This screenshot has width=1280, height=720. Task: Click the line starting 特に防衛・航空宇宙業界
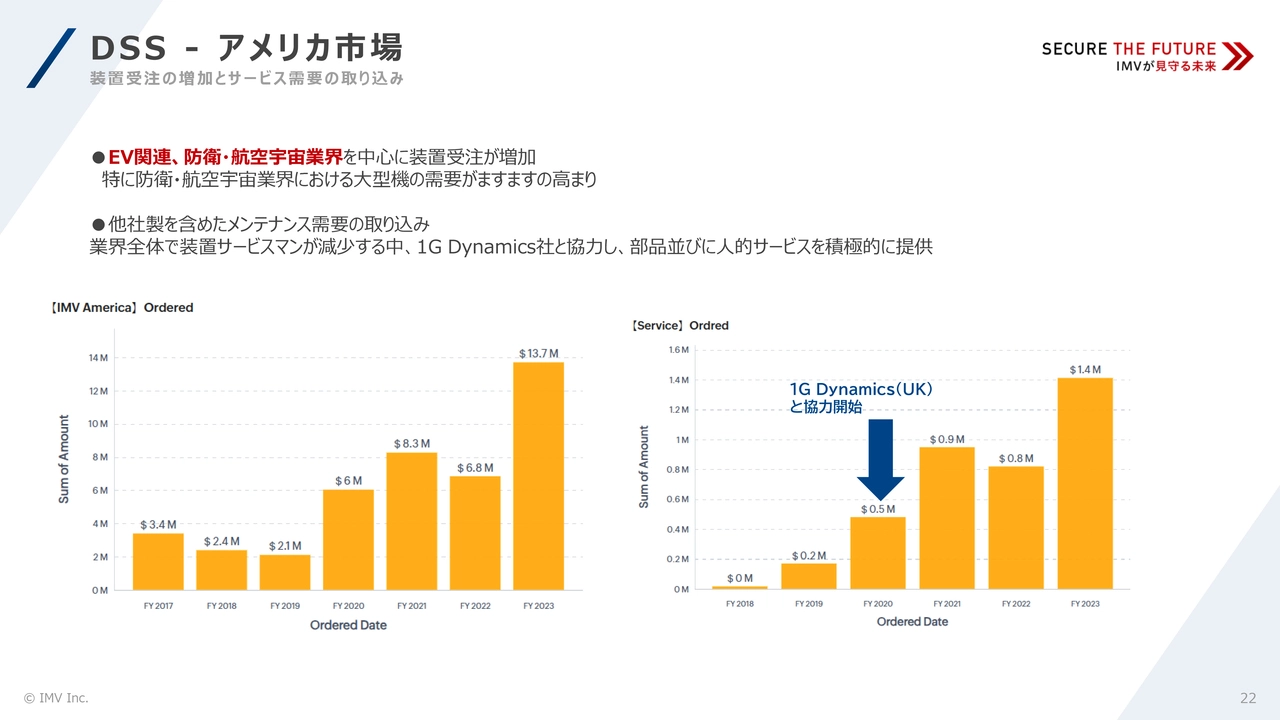(349, 180)
